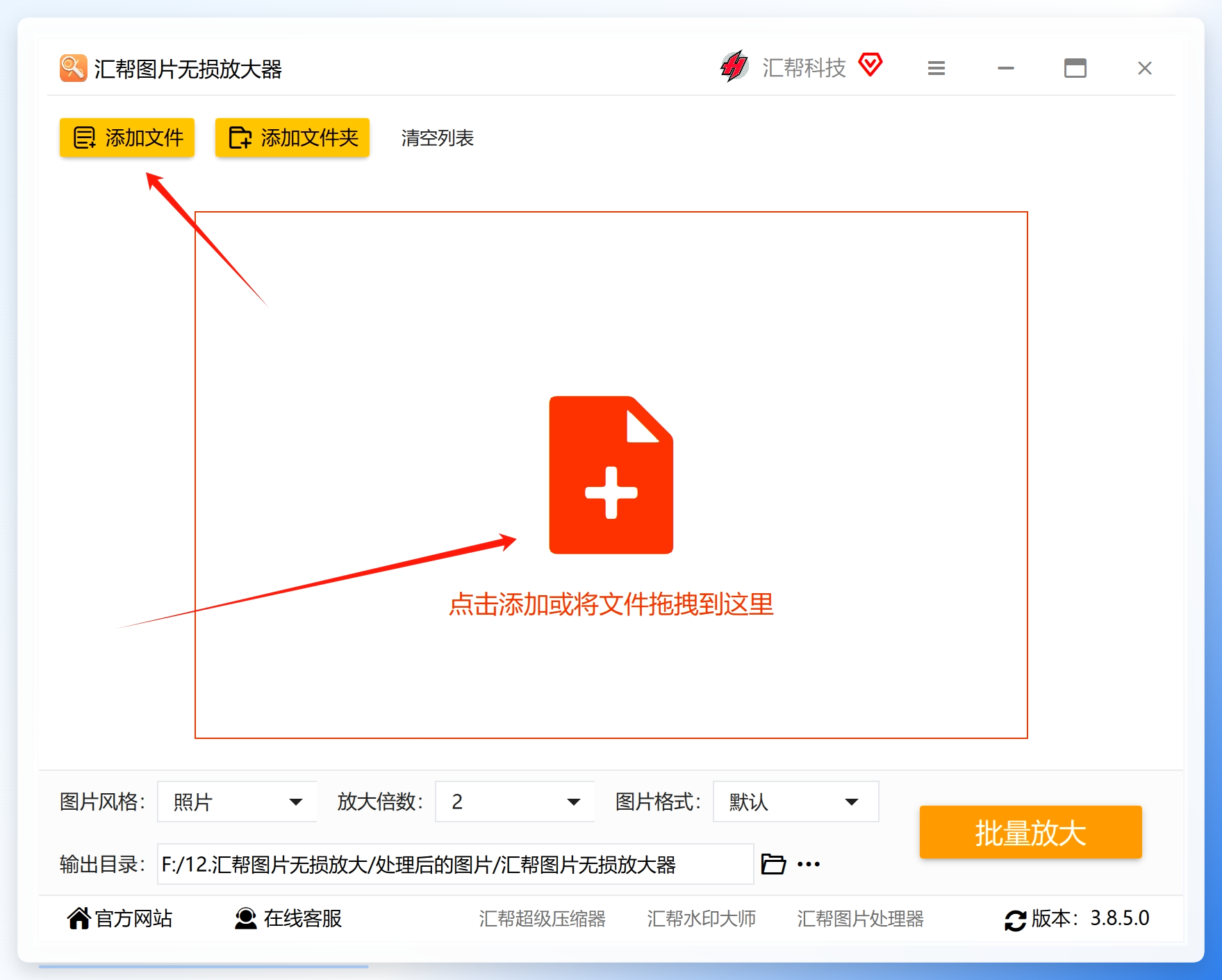Click the refresh version update icon
This screenshot has height=980, width=1222.
tap(1015, 920)
